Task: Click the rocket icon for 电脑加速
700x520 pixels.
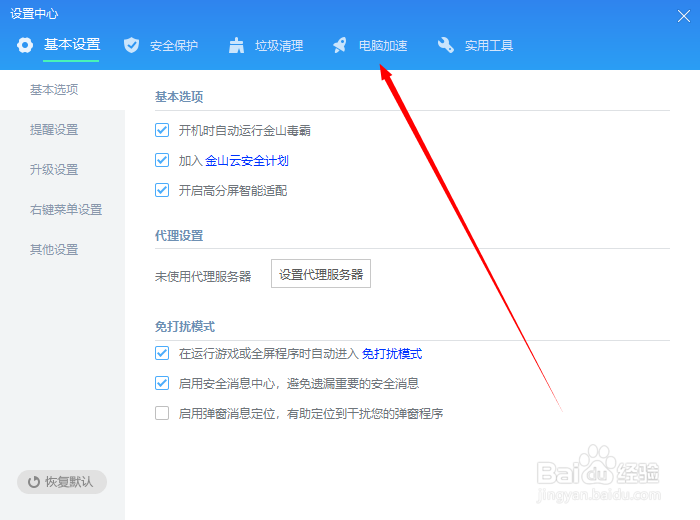Action: pyautogui.click(x=340, y=45)
